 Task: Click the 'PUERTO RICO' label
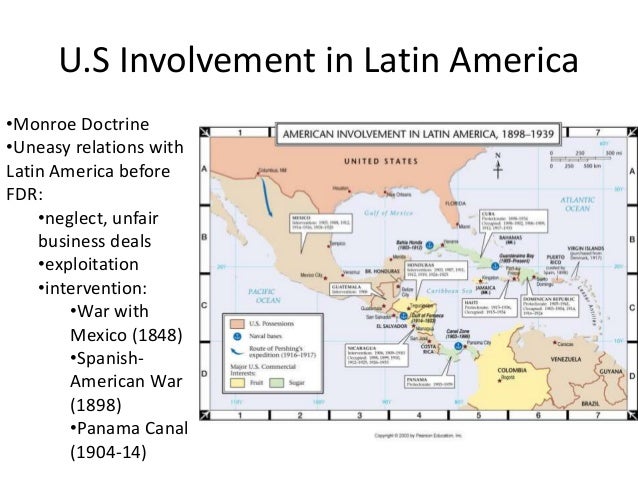coord(555,259)
